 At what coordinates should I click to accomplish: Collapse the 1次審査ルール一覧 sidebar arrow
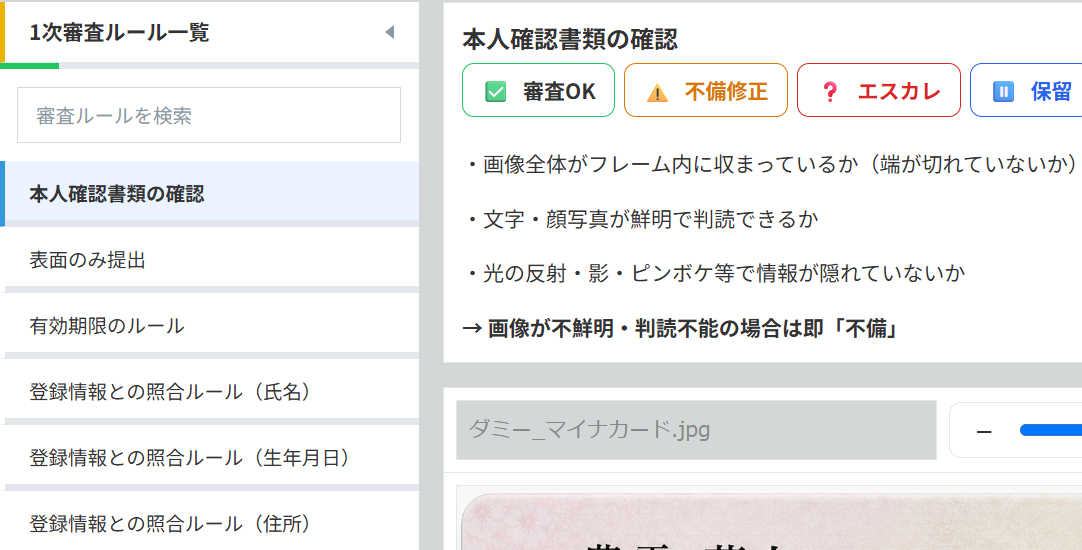389,32
